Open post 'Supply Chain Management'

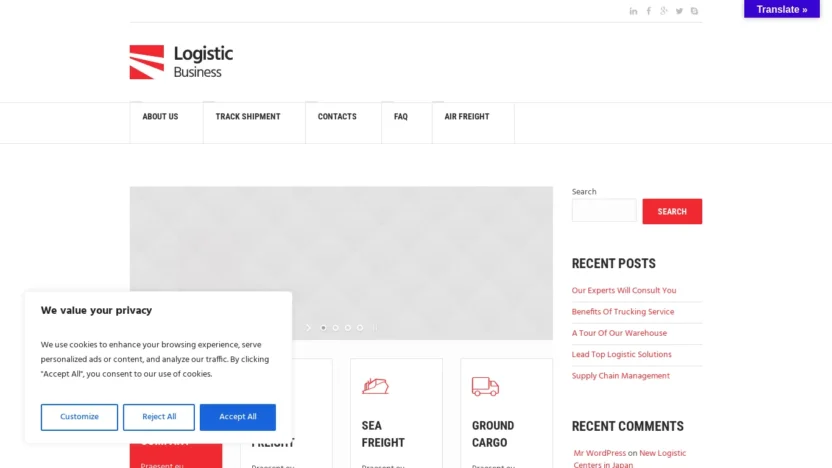pos(620,376)
